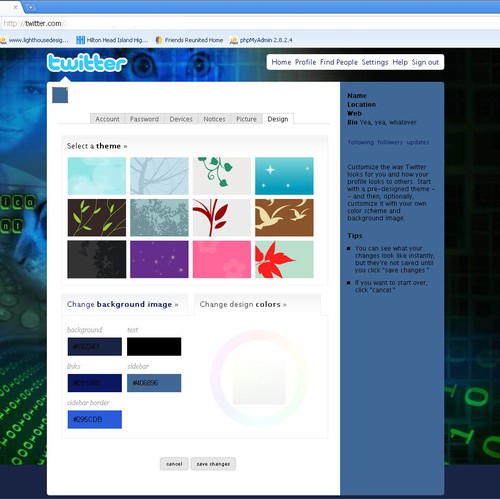
Task: Click the profile avatar square
Action: pos(60,95)
